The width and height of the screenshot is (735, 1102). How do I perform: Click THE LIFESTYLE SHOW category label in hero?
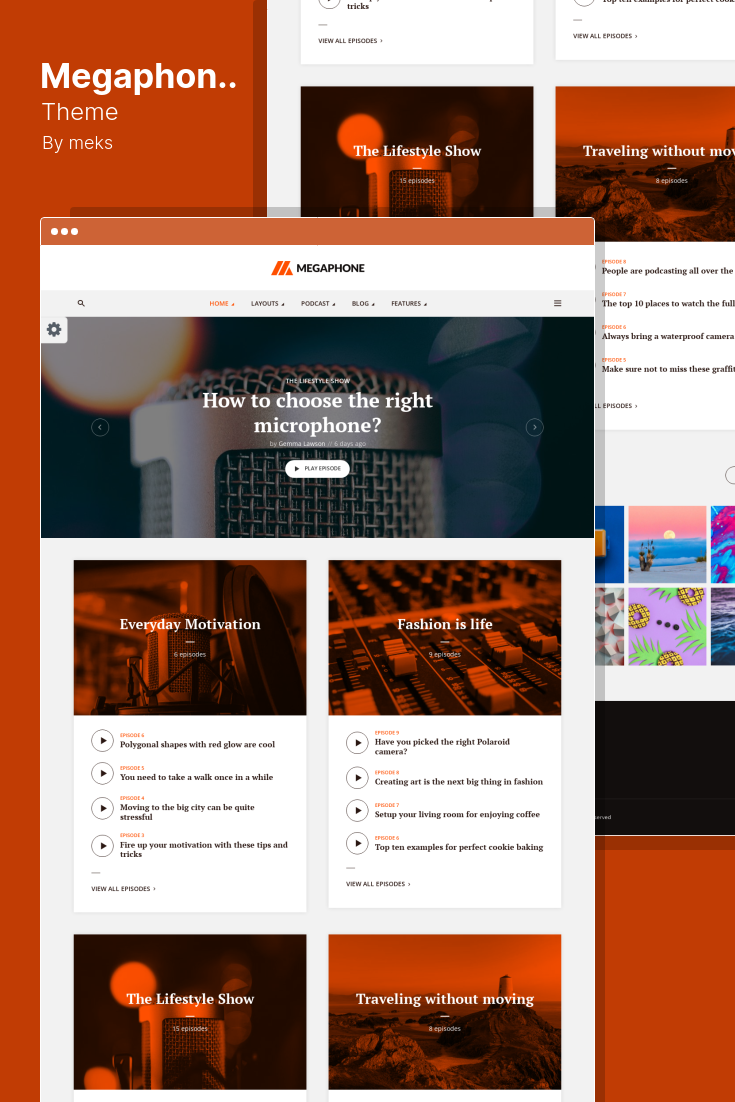pos(318,381)
